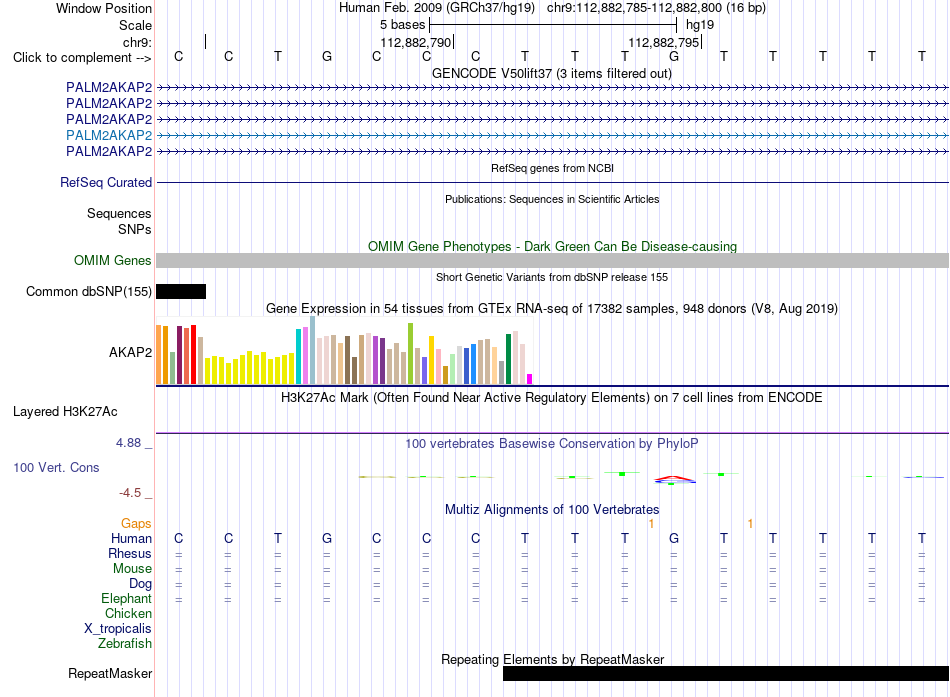Click 'RefSeq genes from NCBI' title

click(552, 168)
